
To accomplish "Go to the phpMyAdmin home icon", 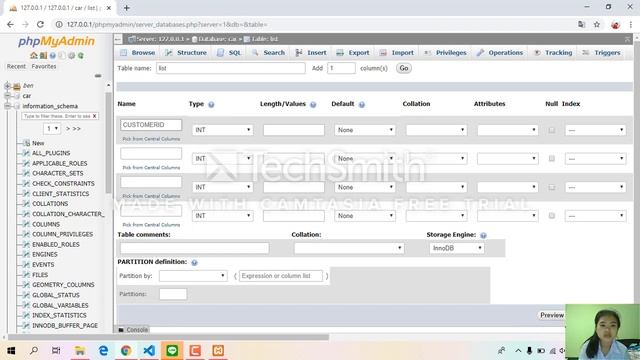I will [33, 56].
